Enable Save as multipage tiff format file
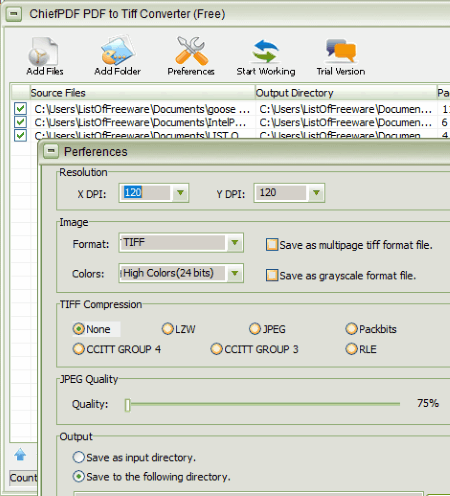This screenshot has width=450, height=496. point(272,245)
